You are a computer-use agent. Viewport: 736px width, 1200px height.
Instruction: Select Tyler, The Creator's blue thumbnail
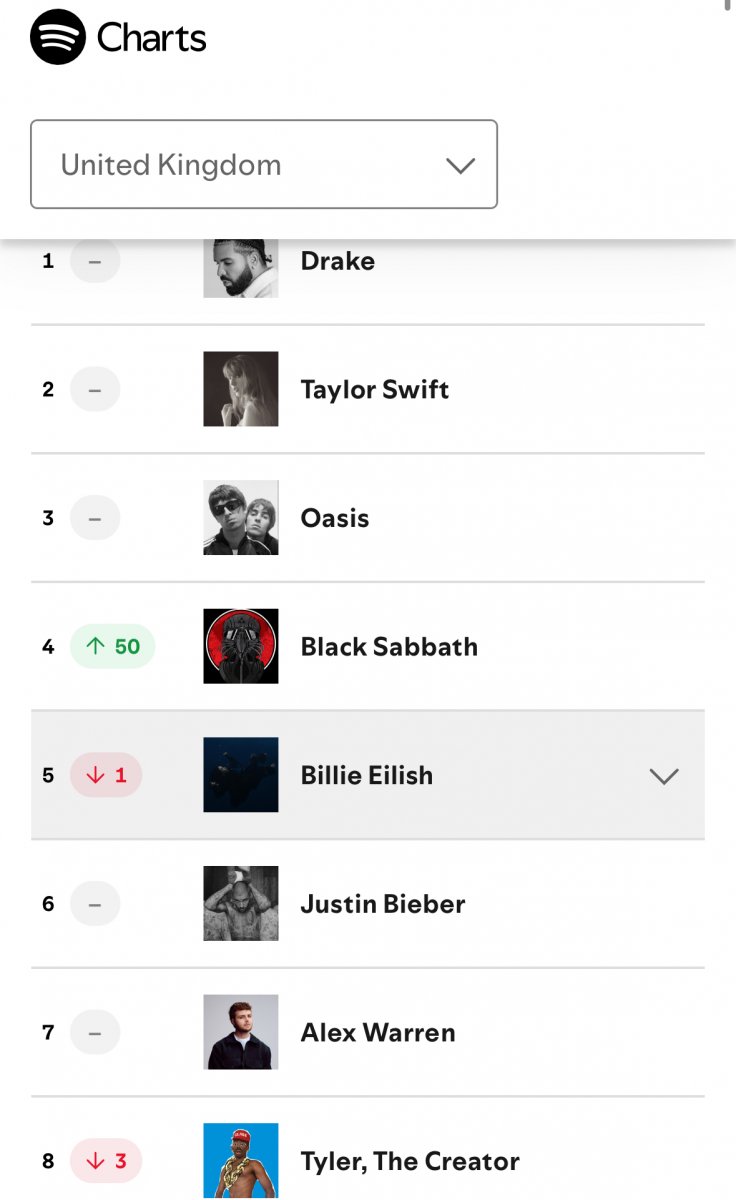(241, 1161)
